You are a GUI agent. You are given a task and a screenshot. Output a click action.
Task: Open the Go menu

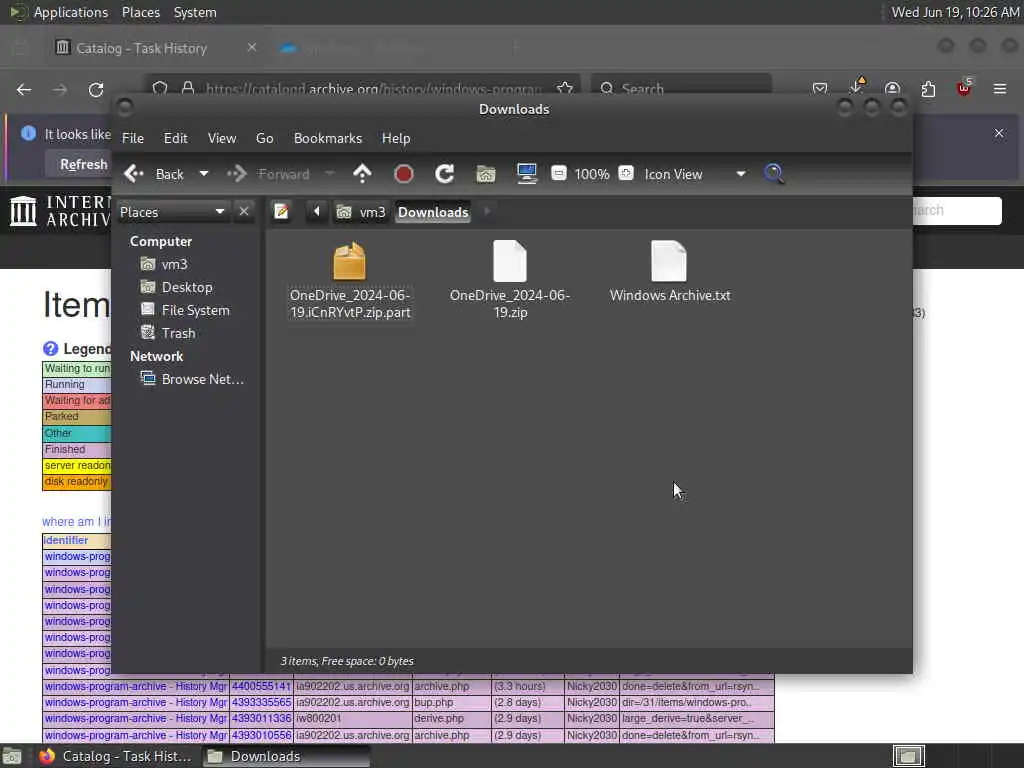[x=264, y=138]
